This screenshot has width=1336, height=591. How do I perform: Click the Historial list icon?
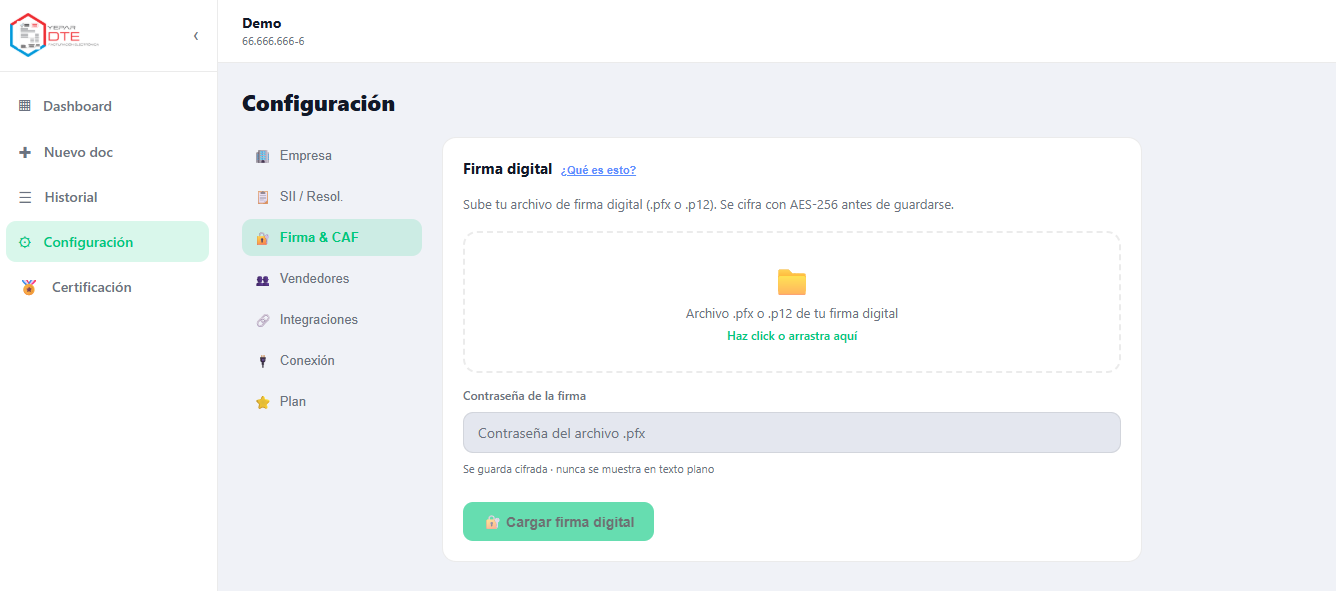click(25, 197)
